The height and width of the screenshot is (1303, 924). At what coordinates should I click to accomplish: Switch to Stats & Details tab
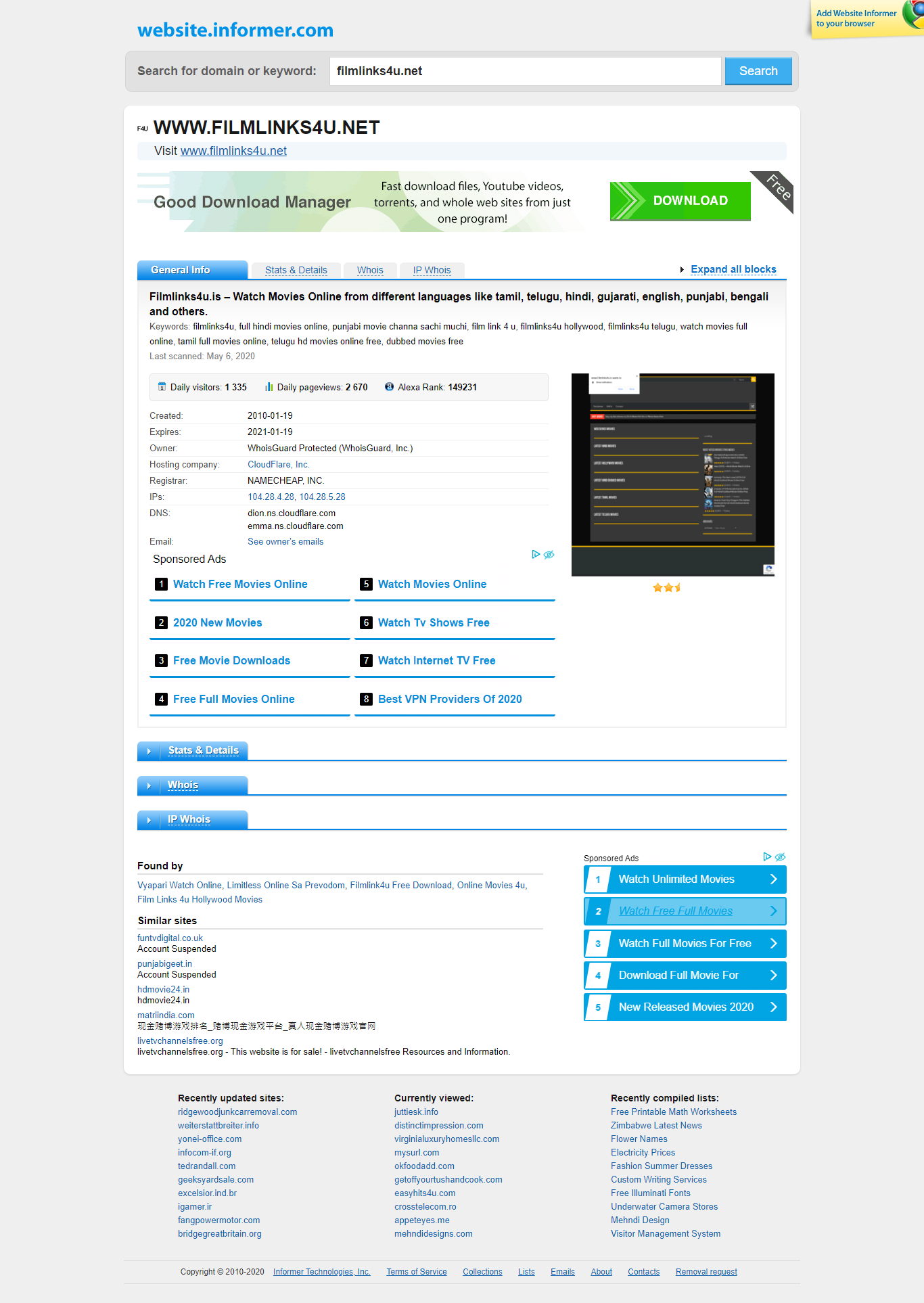[x=296, y=270]
